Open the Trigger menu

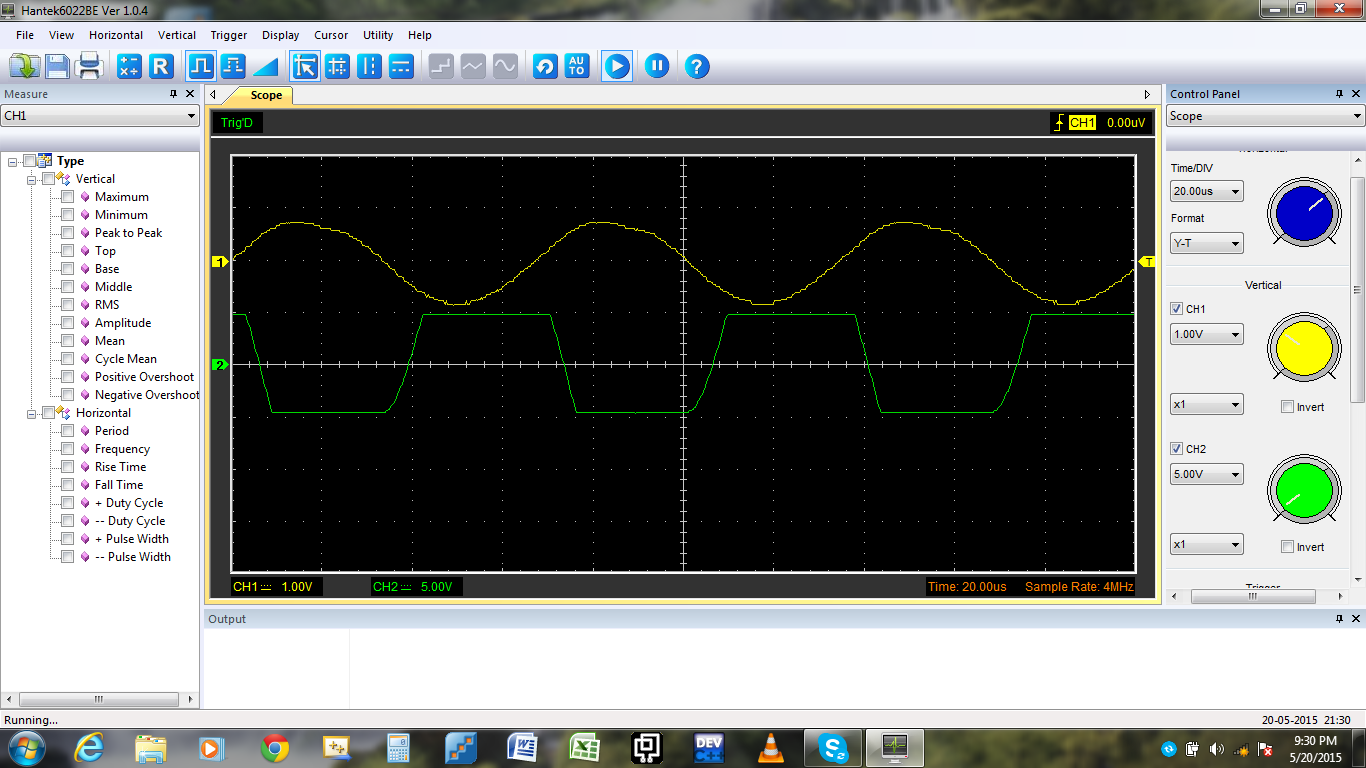tap(229, 35)
